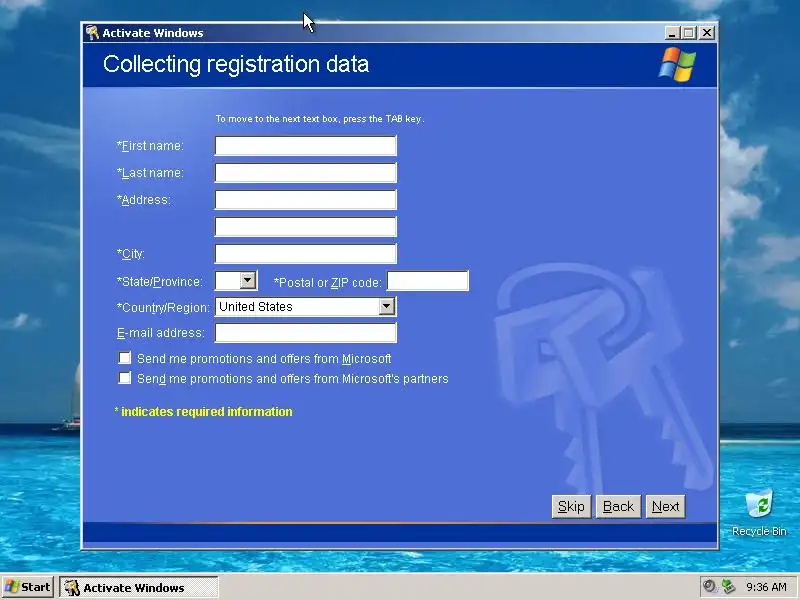
Task: Focus the first Address line field
Action: (306, 199)
